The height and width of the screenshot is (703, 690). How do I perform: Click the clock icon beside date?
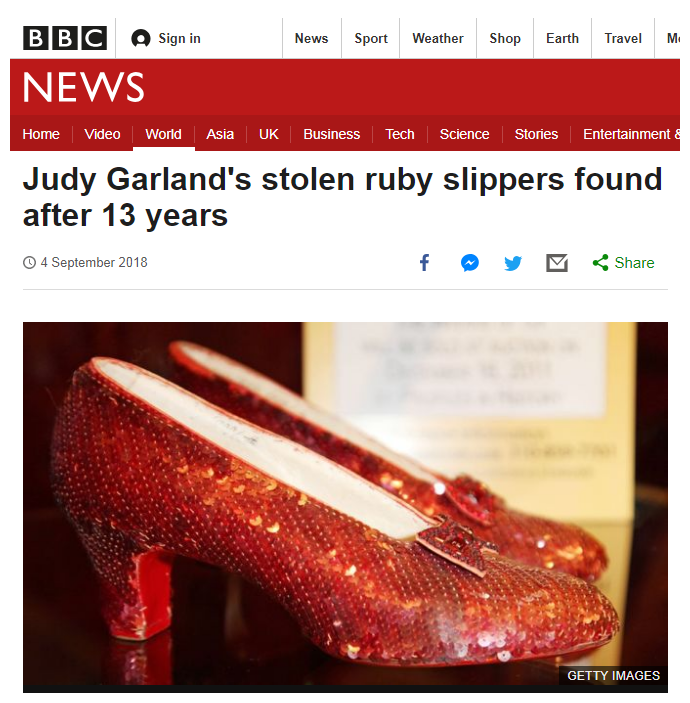(29, 263)
